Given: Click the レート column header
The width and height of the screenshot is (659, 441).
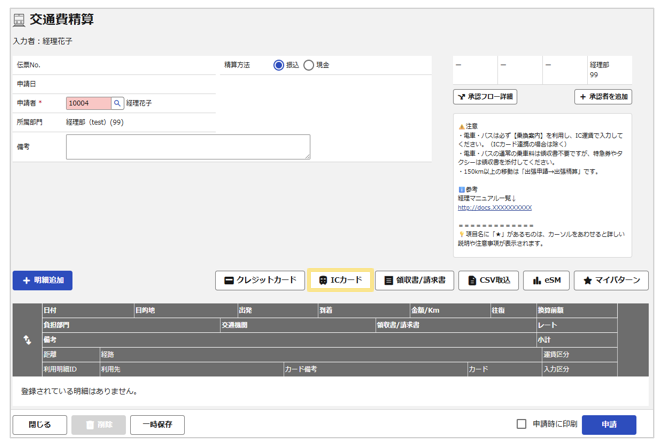Looking at the screenshot, I should pyautogui.click(x=577, y=325).
